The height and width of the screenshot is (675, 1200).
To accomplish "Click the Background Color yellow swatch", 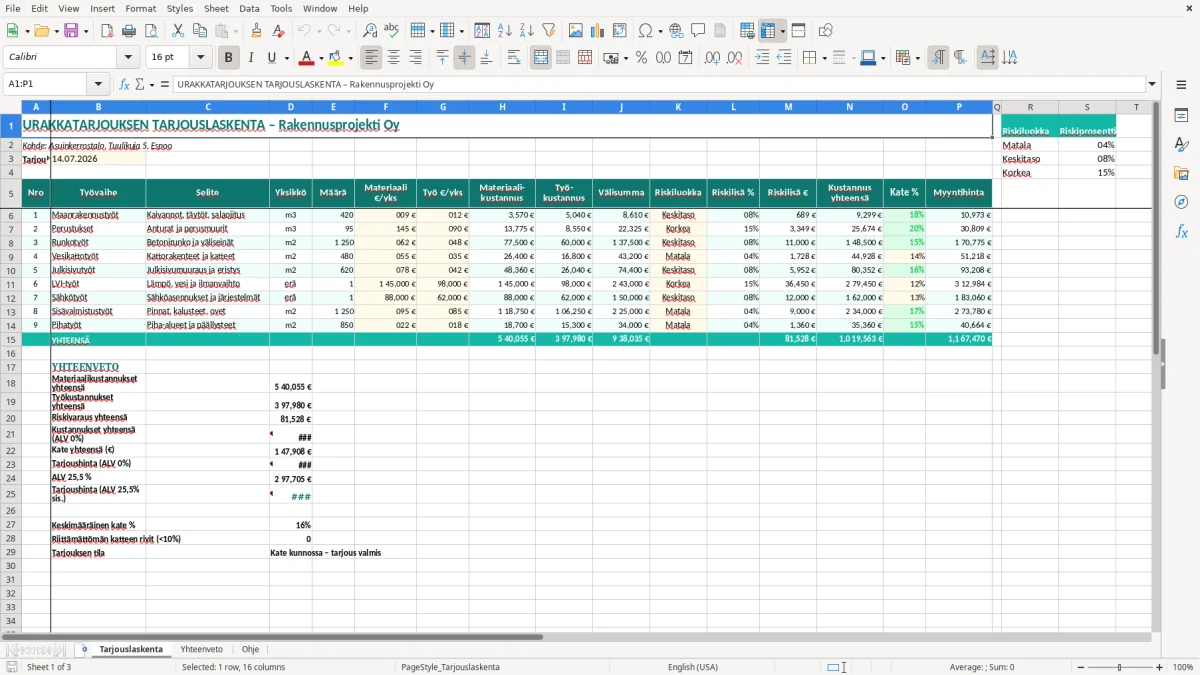I will [335, 58].
